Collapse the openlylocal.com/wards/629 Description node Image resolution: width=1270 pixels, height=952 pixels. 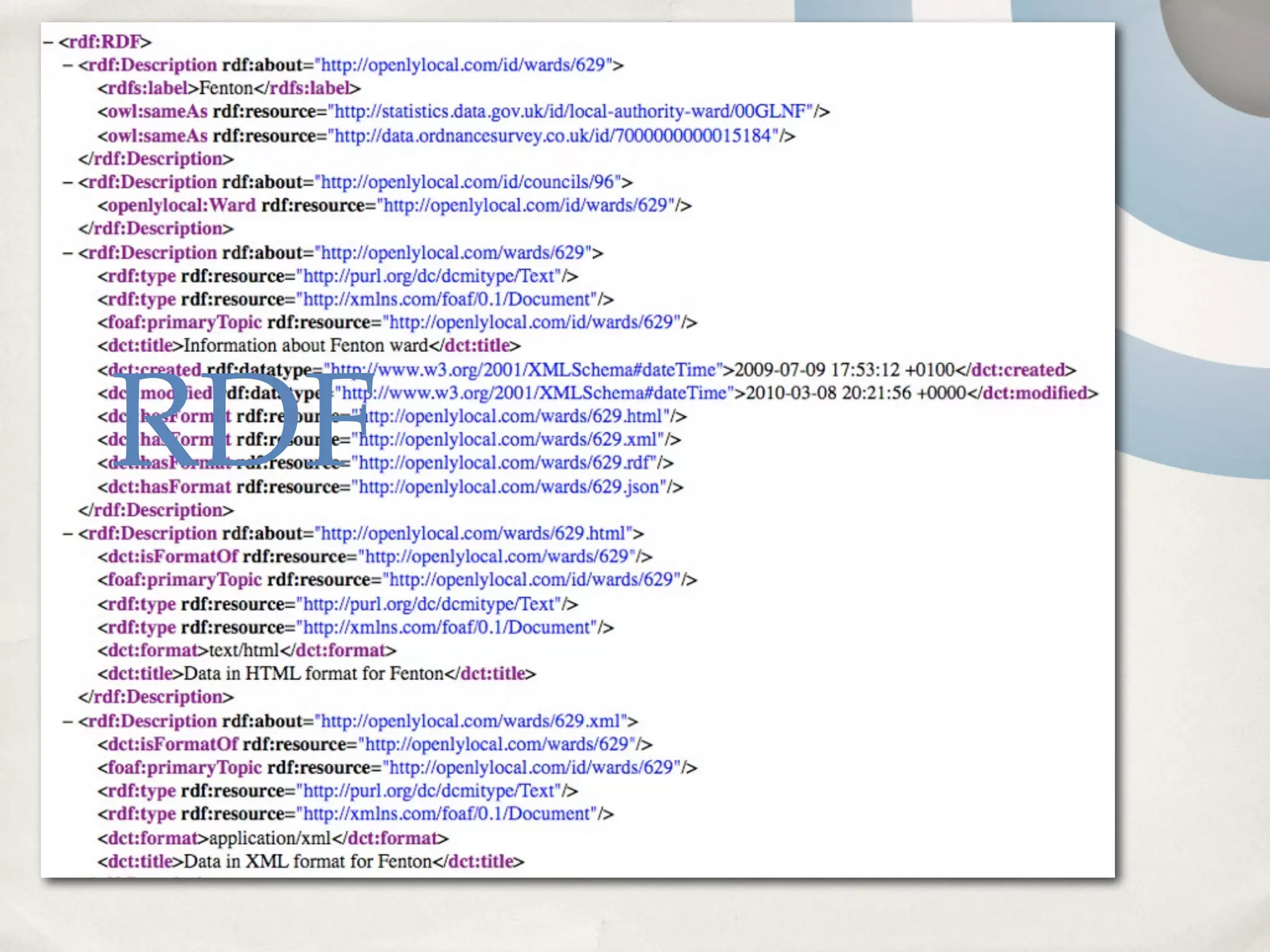(68, 253)
